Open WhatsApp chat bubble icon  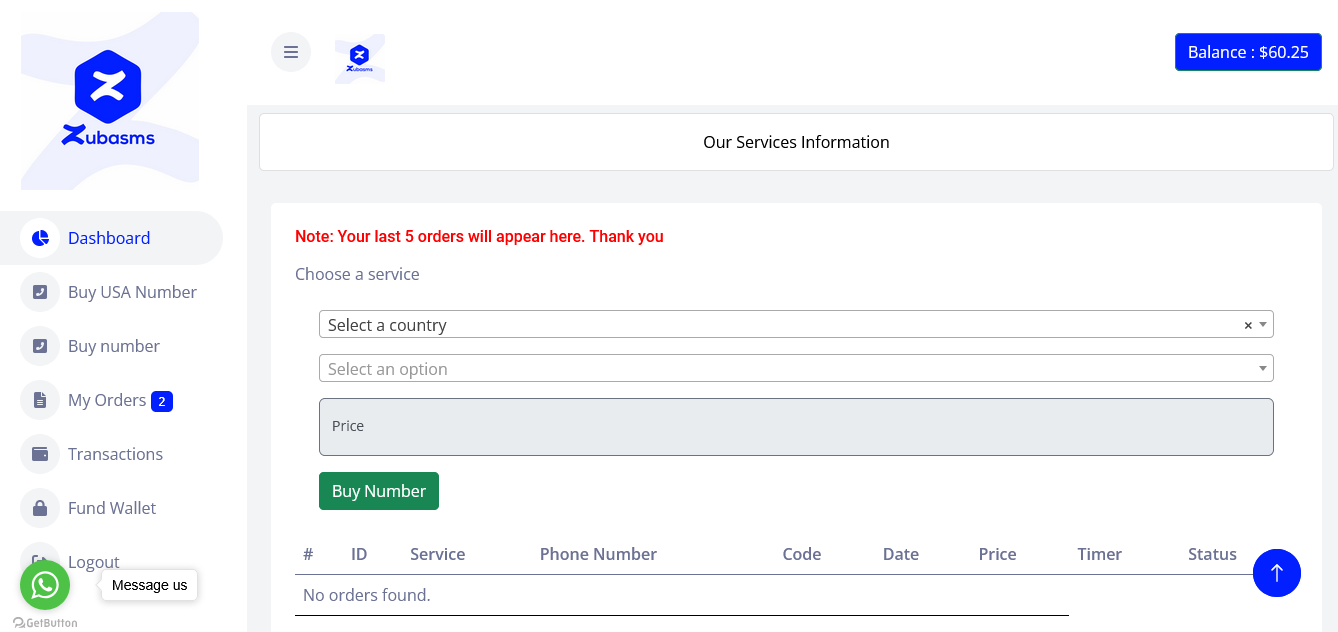pos(45,585)
